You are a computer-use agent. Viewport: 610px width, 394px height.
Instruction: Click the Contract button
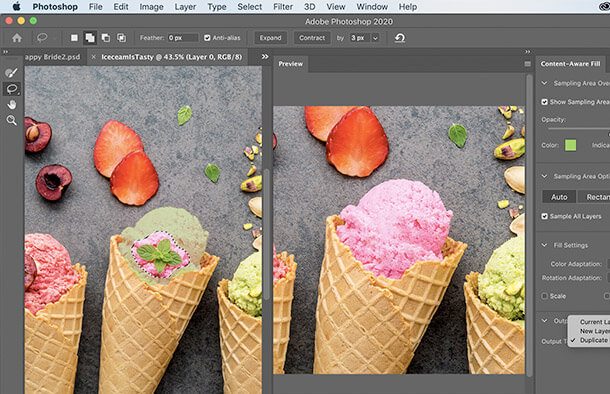[x=312, y=38]
